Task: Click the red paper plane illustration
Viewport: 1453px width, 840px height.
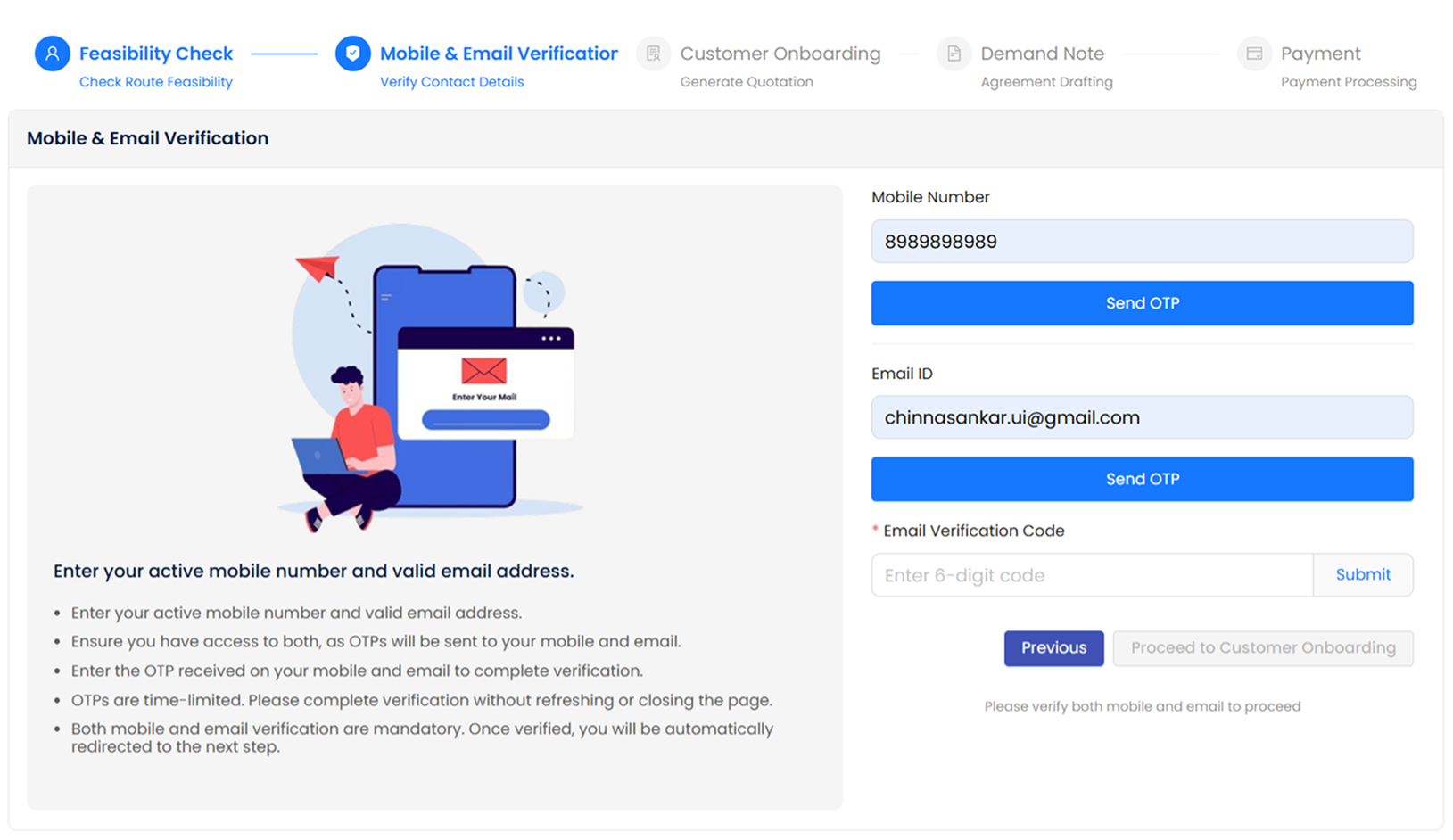Action: point(317,266)
